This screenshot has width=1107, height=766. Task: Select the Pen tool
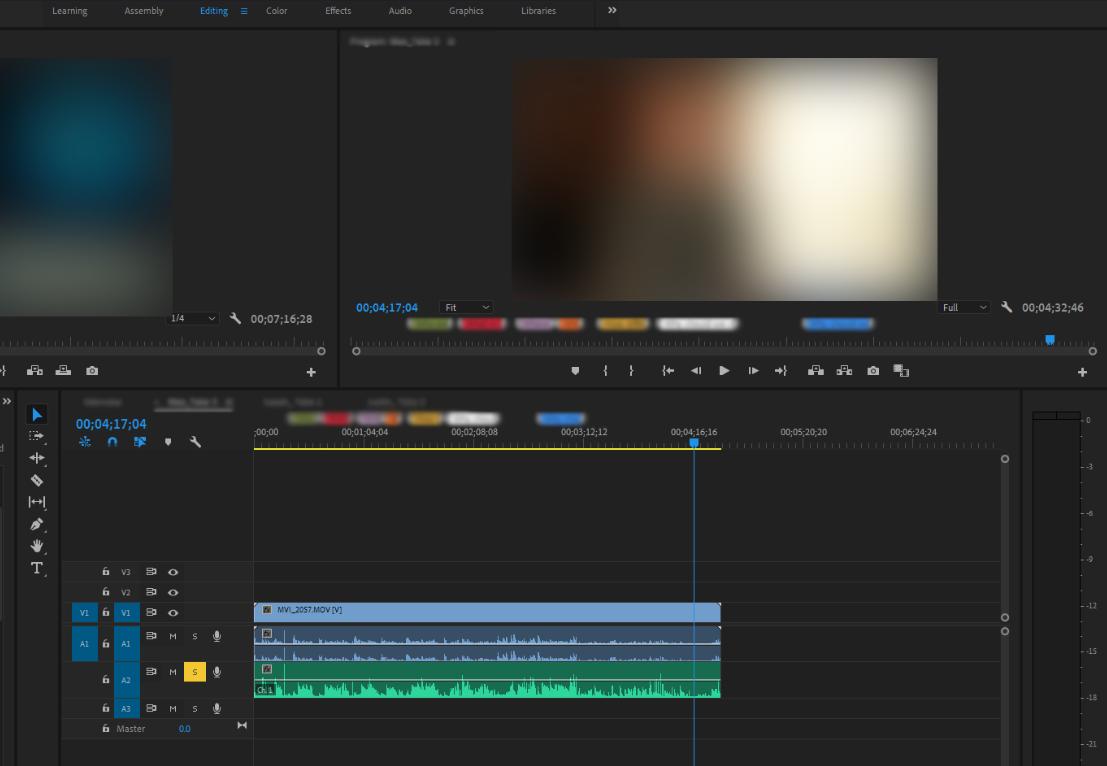pos(37,524)
